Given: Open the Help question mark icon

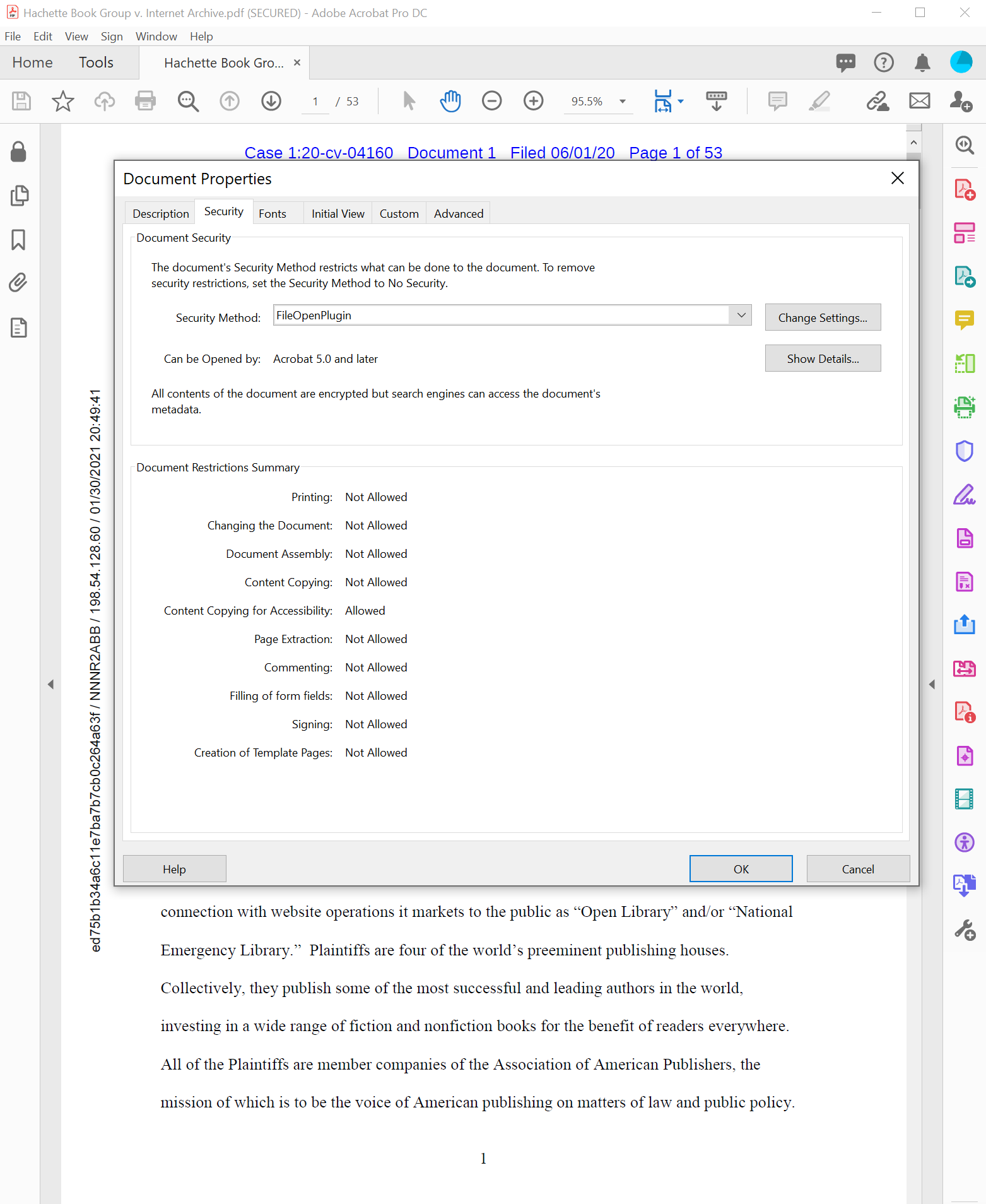Looking at the screenshot, I should click(884, 62).
